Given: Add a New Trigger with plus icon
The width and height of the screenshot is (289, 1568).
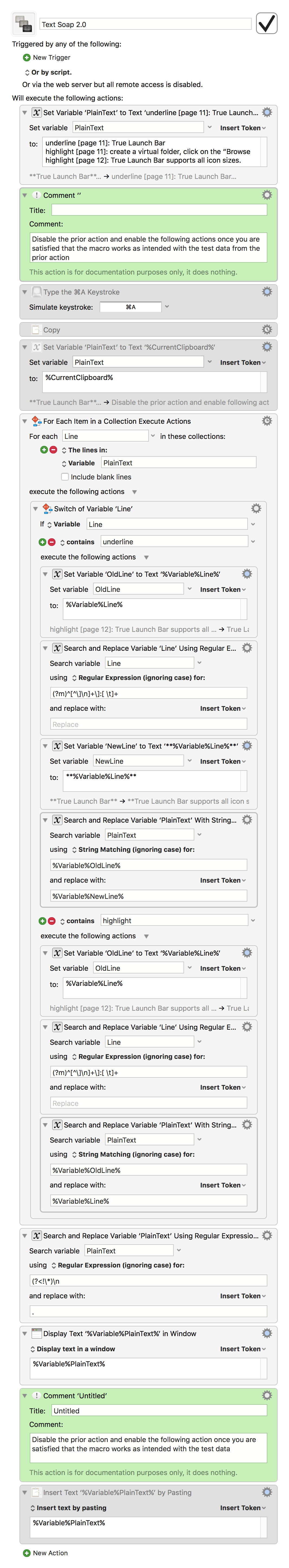Looking at the screenshot, I should pos(26,57).
